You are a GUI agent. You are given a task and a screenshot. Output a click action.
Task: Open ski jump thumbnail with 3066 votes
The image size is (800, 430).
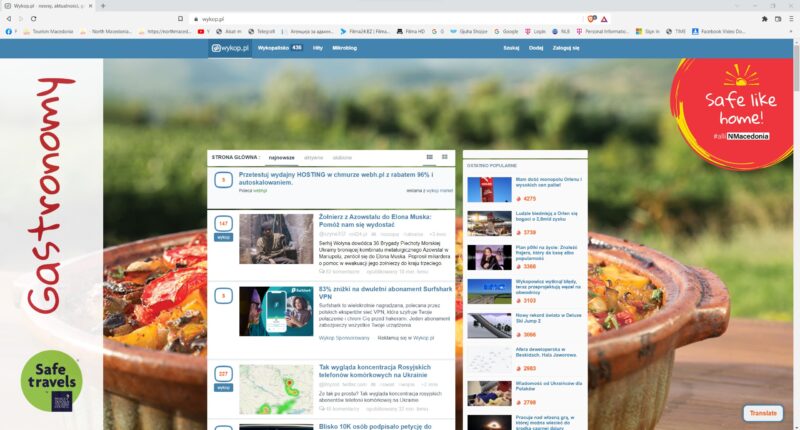pyautogui.click(x=489, y=325)
